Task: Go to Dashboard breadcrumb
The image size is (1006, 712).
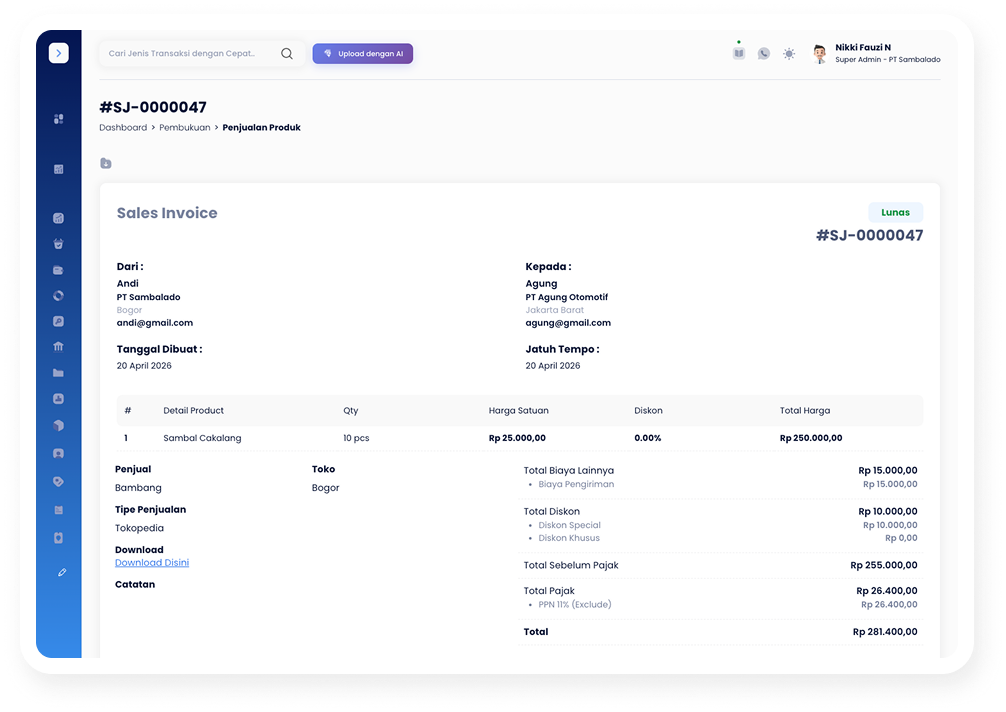Action: 123,128
